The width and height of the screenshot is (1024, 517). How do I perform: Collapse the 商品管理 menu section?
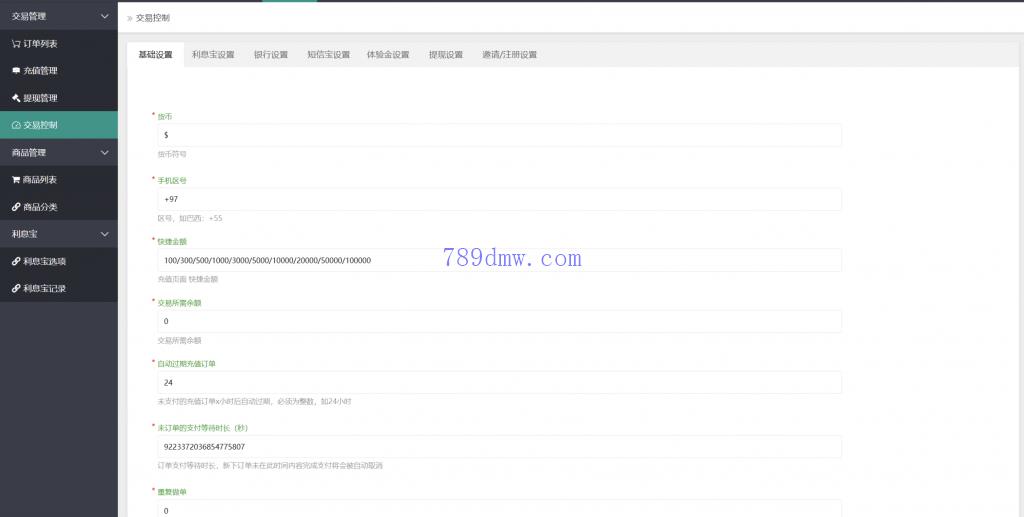coord(105,152)
